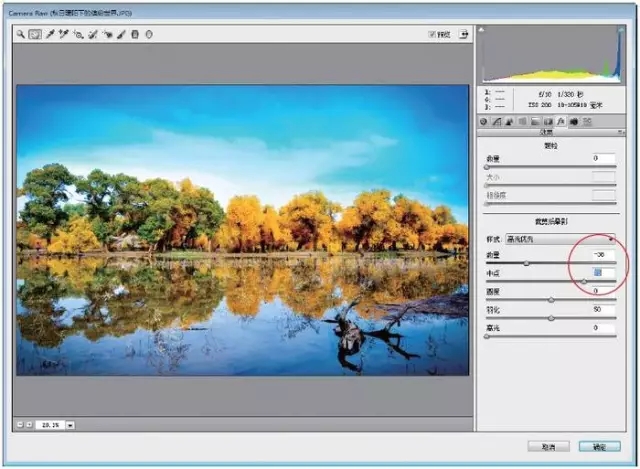Click the 取消 (Cancel) button
640x469 pixels.
(x=550, y=446)
